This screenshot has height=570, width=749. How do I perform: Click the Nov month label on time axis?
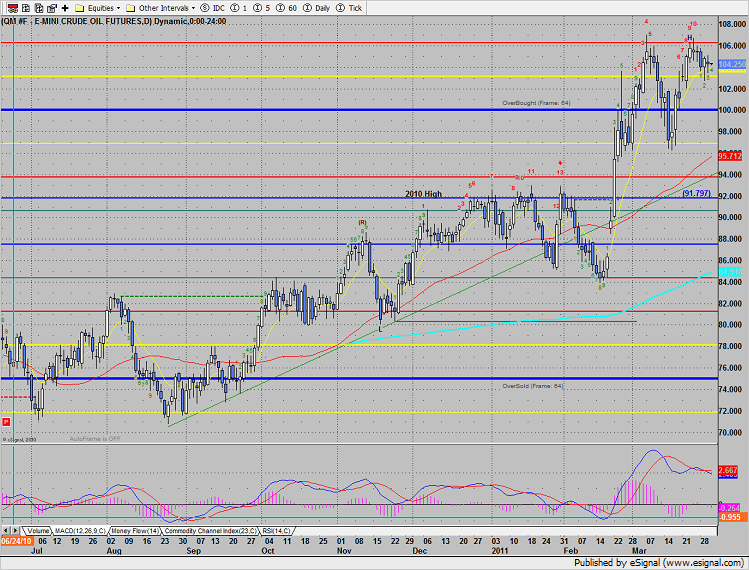tap(344, 551)
